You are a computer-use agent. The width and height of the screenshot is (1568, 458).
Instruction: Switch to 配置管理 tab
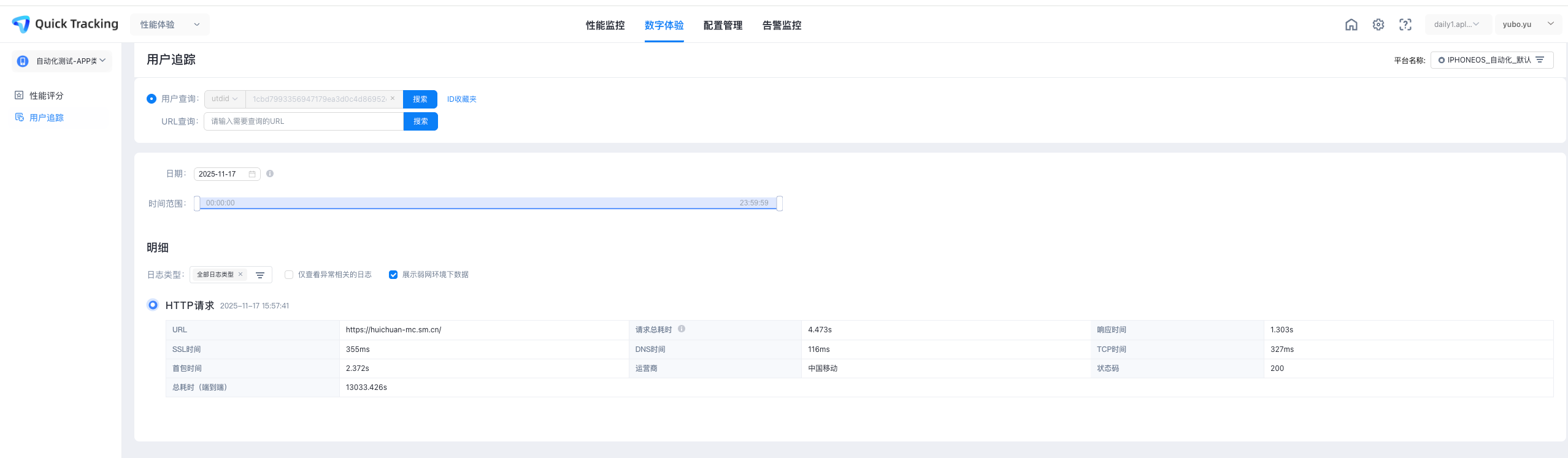coord(723,25)
